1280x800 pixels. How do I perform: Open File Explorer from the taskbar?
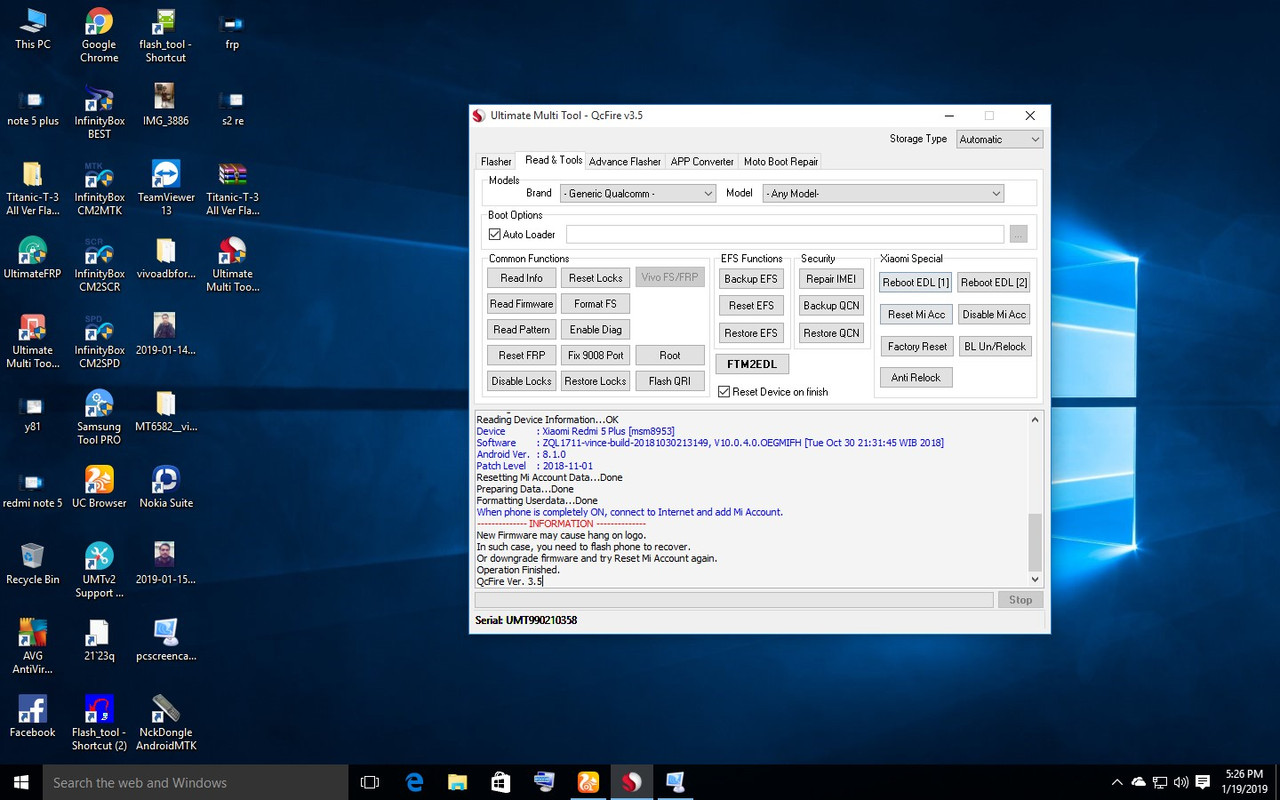(457, 782)
